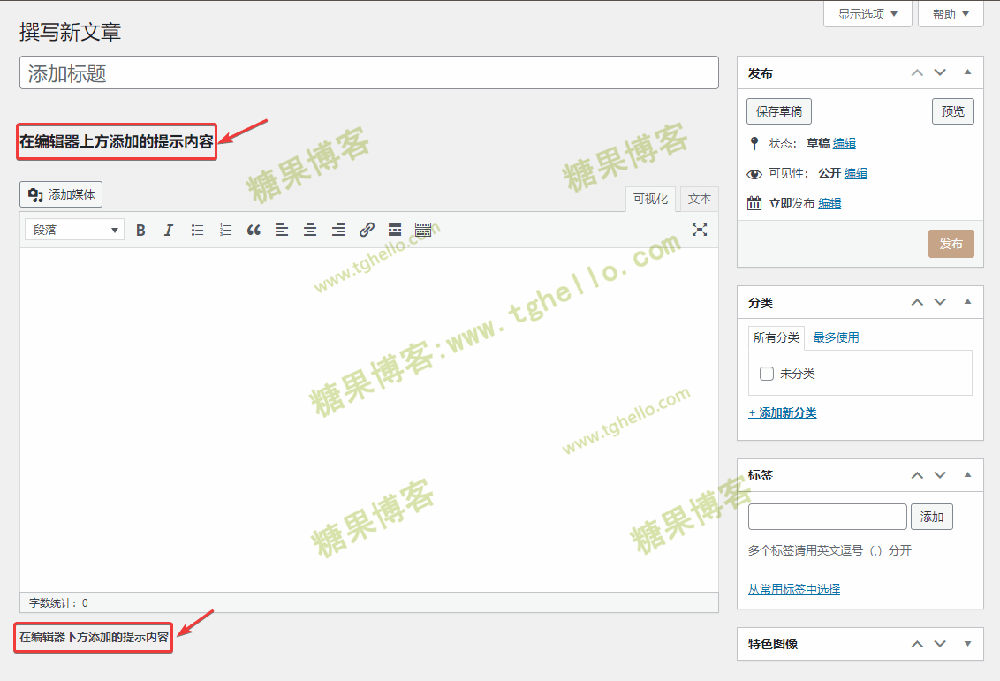Screen dimensions: 1000x681
Task: Move the 发布 panel up
Action: point(917,73)
